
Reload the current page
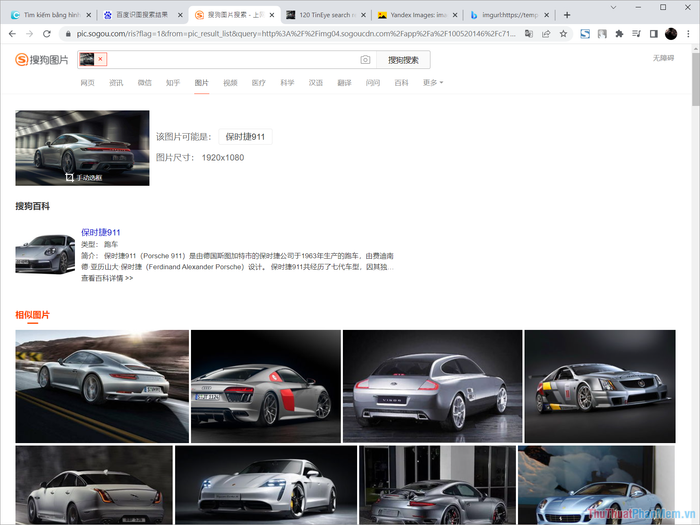coord(47,34)
